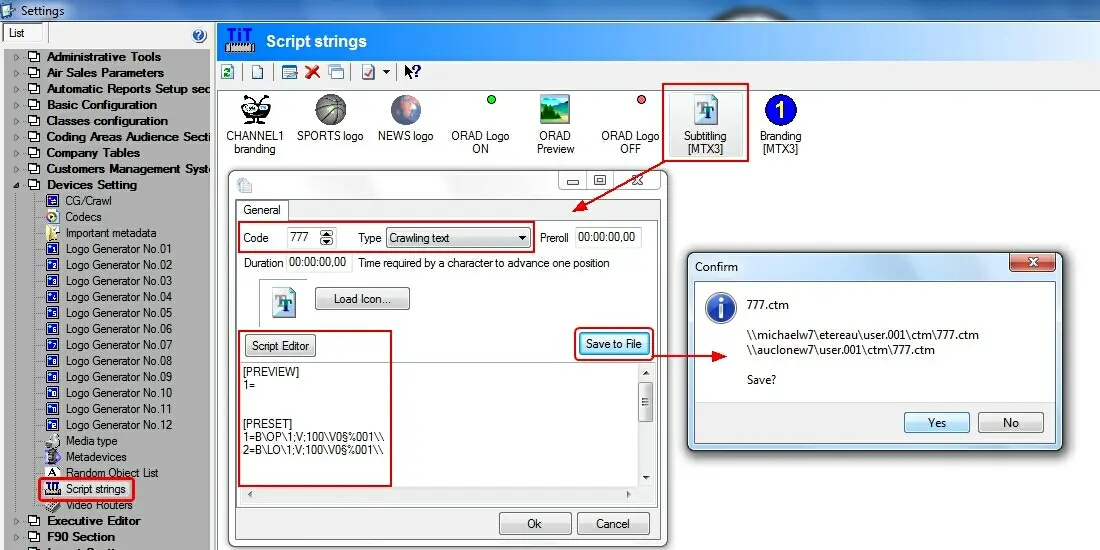
Task: Click the refresh icon in the toolbar
Action: click(x=228, y=72)
